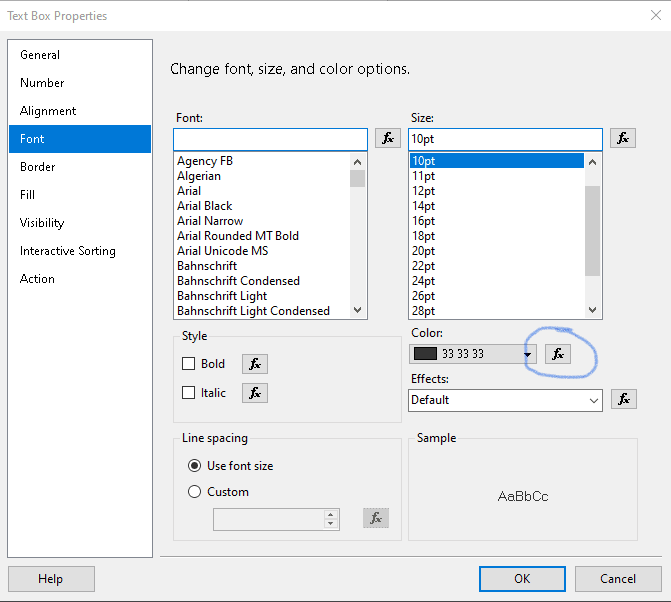Click the dark color swatch
671x602 pixels.
tap(425, 354)
